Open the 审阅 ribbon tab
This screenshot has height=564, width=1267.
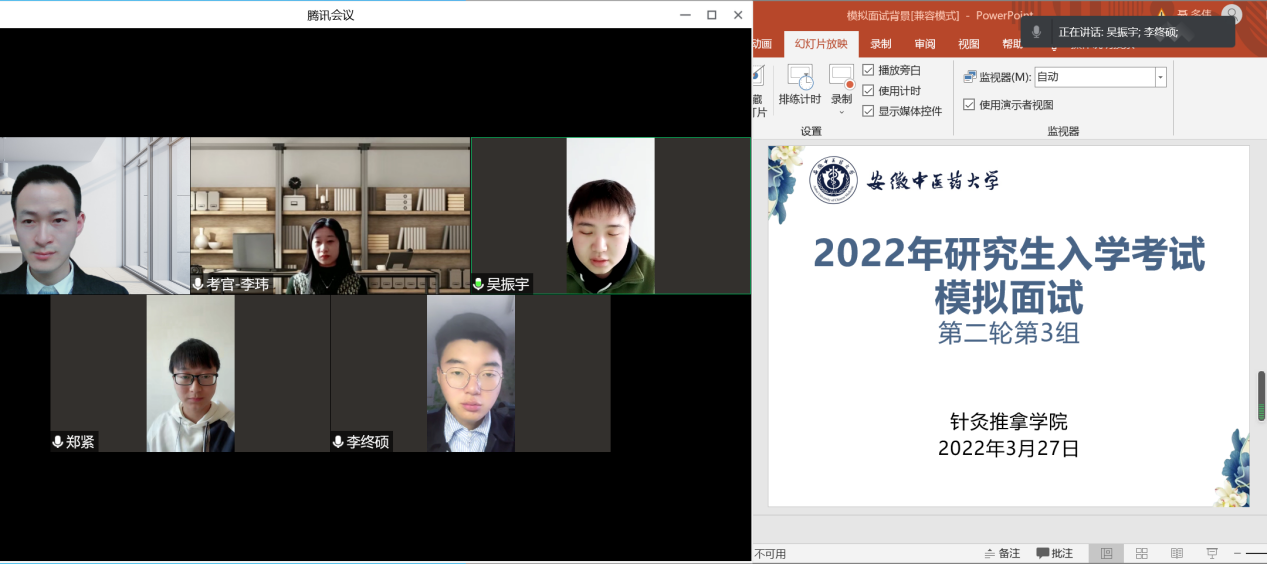pyautogui.click(x=925, y=44)
